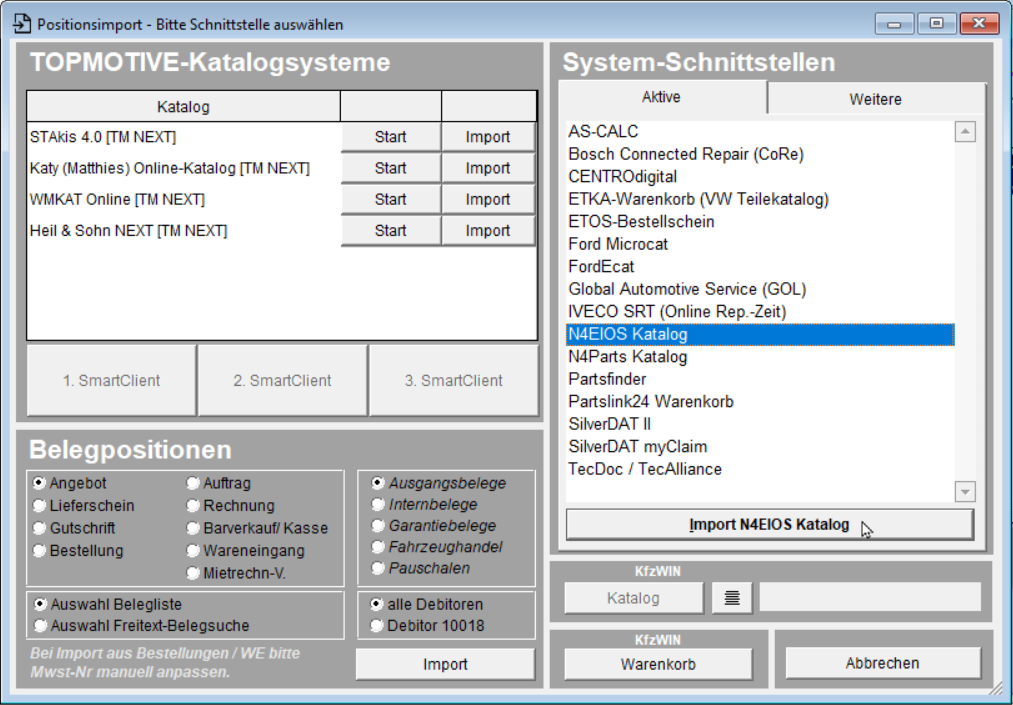
Task: Select Partsfinder in the list
Action: [760, 379]
